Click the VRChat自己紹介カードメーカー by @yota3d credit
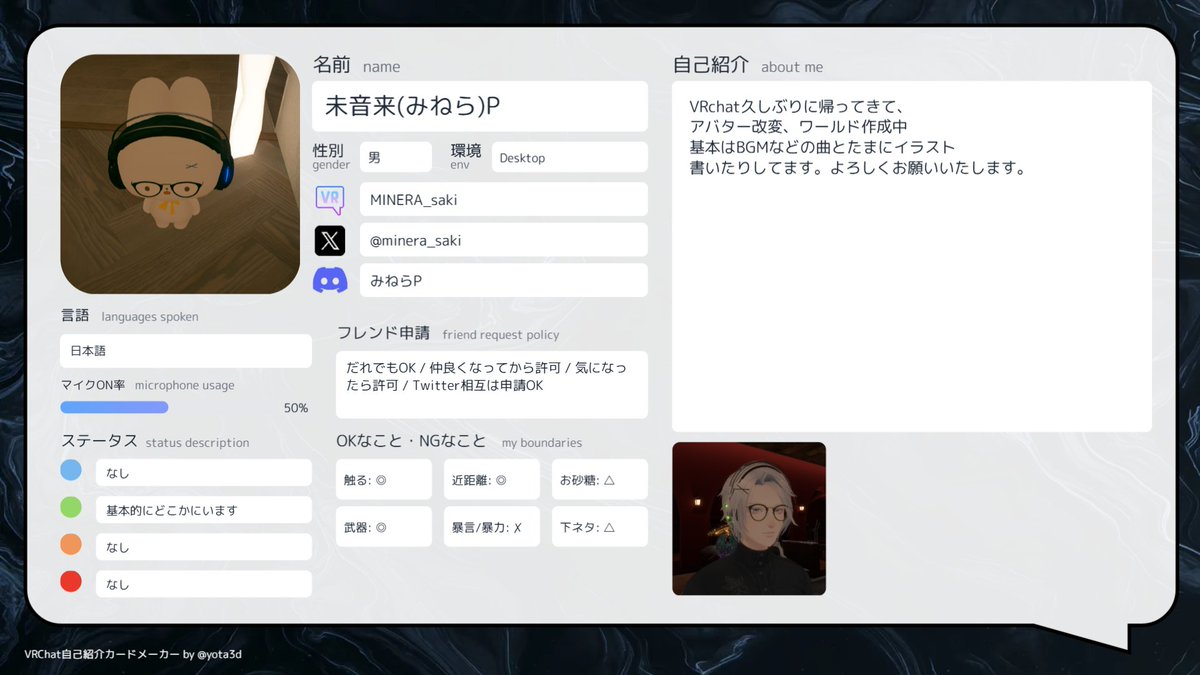 pyautogui.click(x=133, y=654)
